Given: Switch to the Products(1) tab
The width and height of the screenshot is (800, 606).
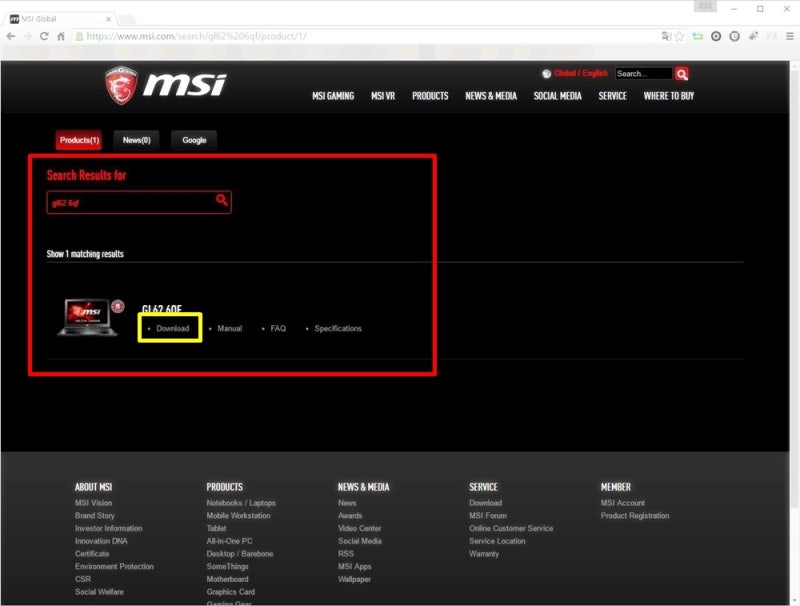Looking at the screenshot, I should 79,140.
